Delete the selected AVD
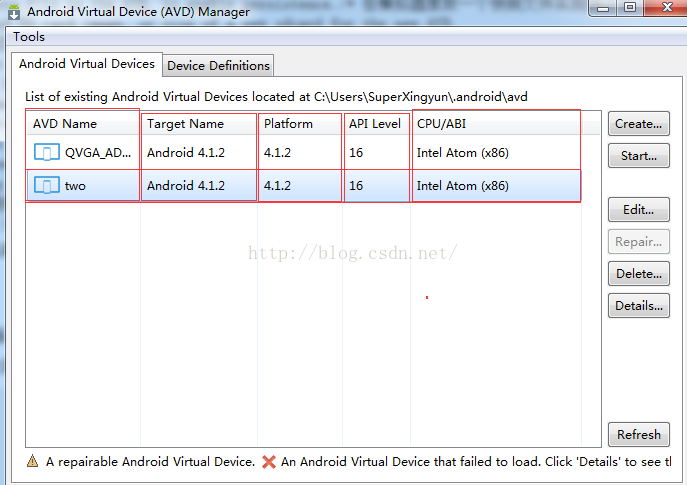The image size is (687, 485). [x=638, y=273]
